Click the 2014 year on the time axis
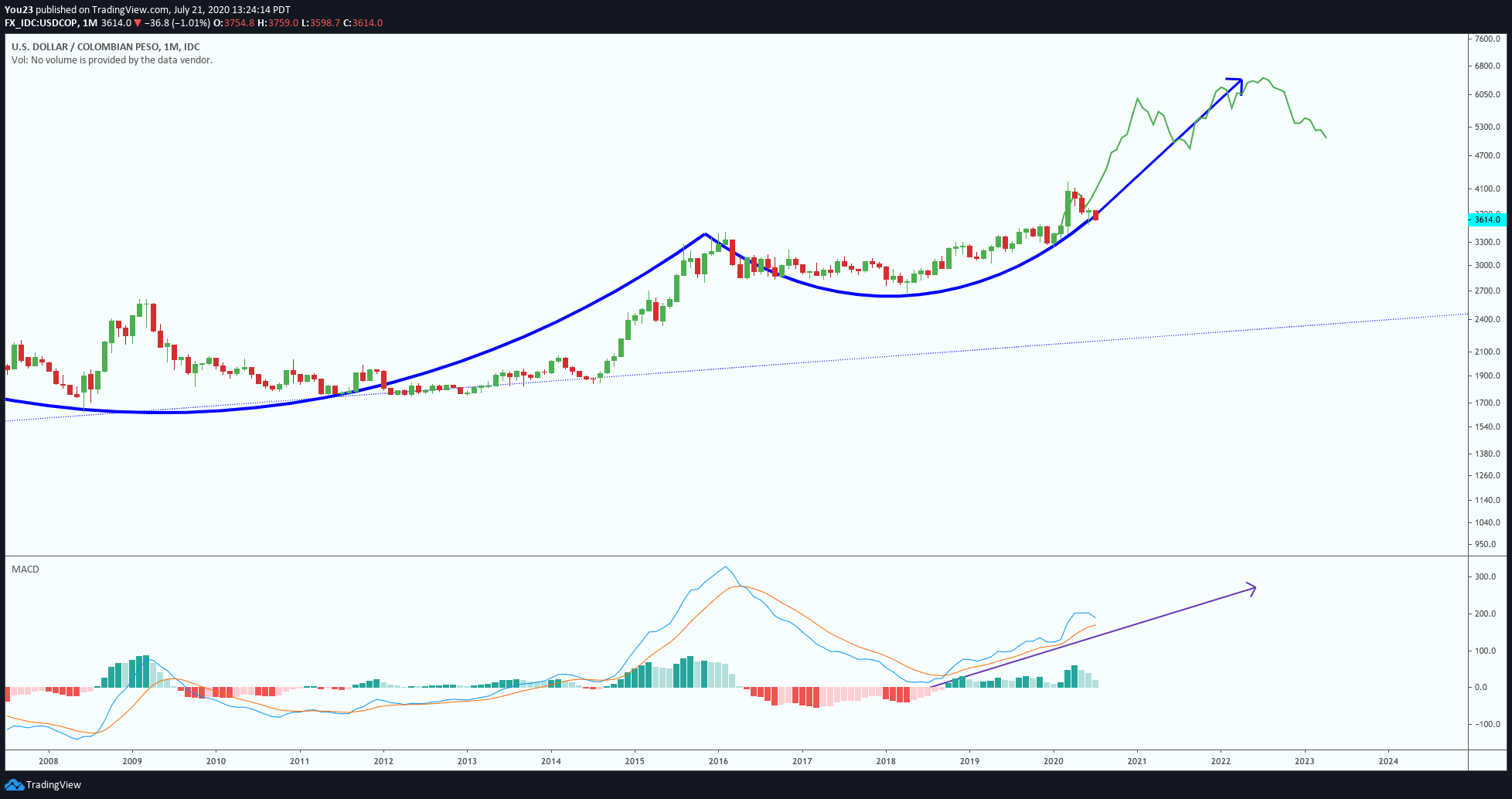1512x799 pixels. click(551, 761)
